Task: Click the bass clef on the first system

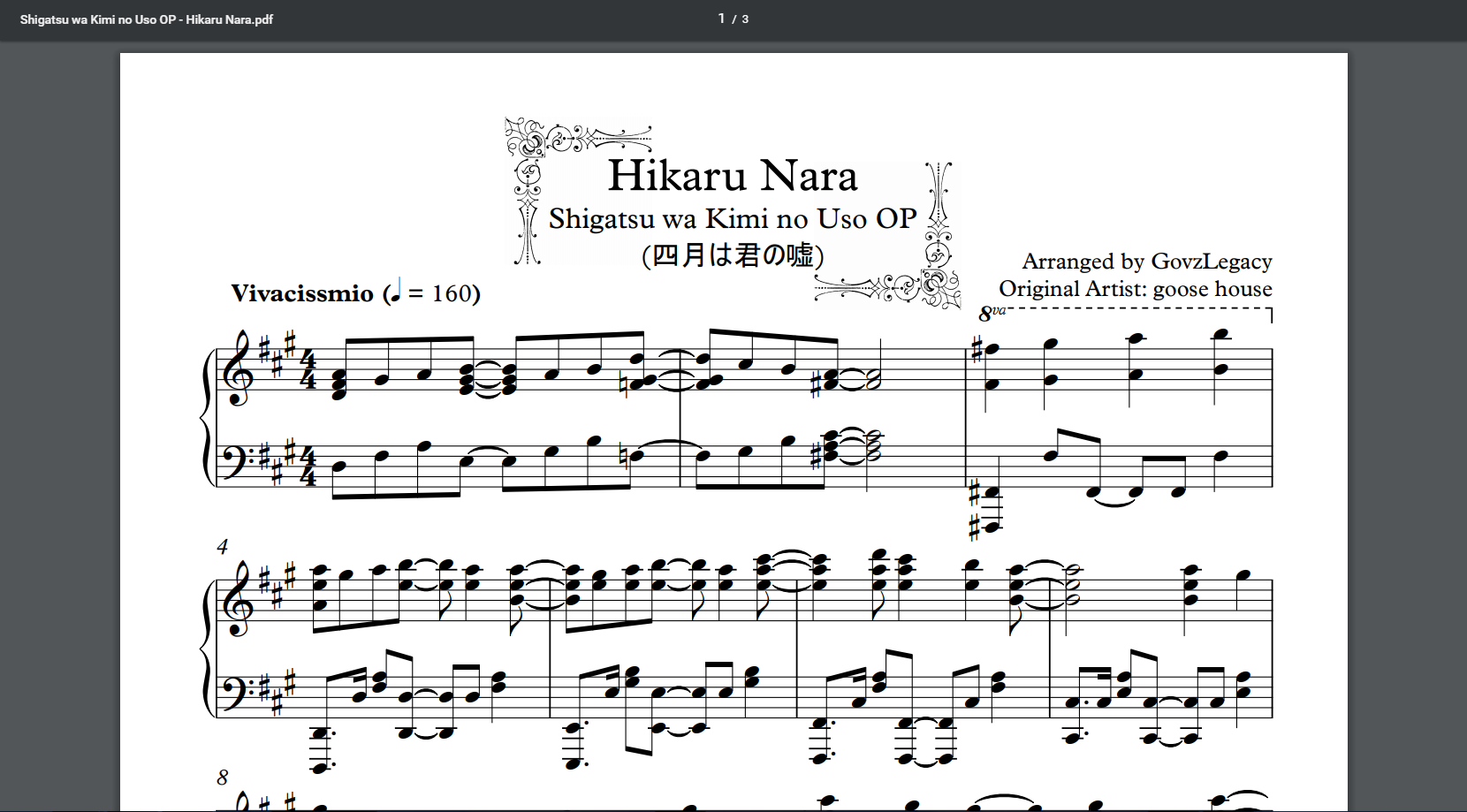Action: pos(235,459)
